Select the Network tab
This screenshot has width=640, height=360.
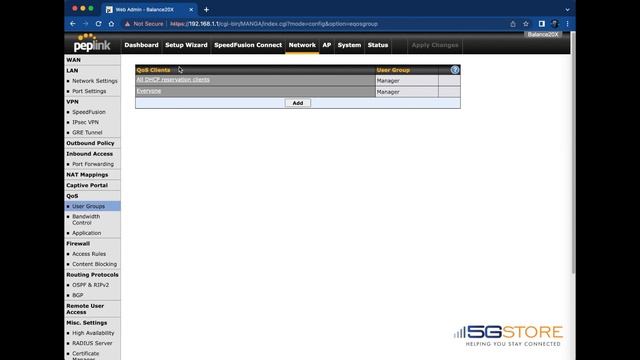302,45
